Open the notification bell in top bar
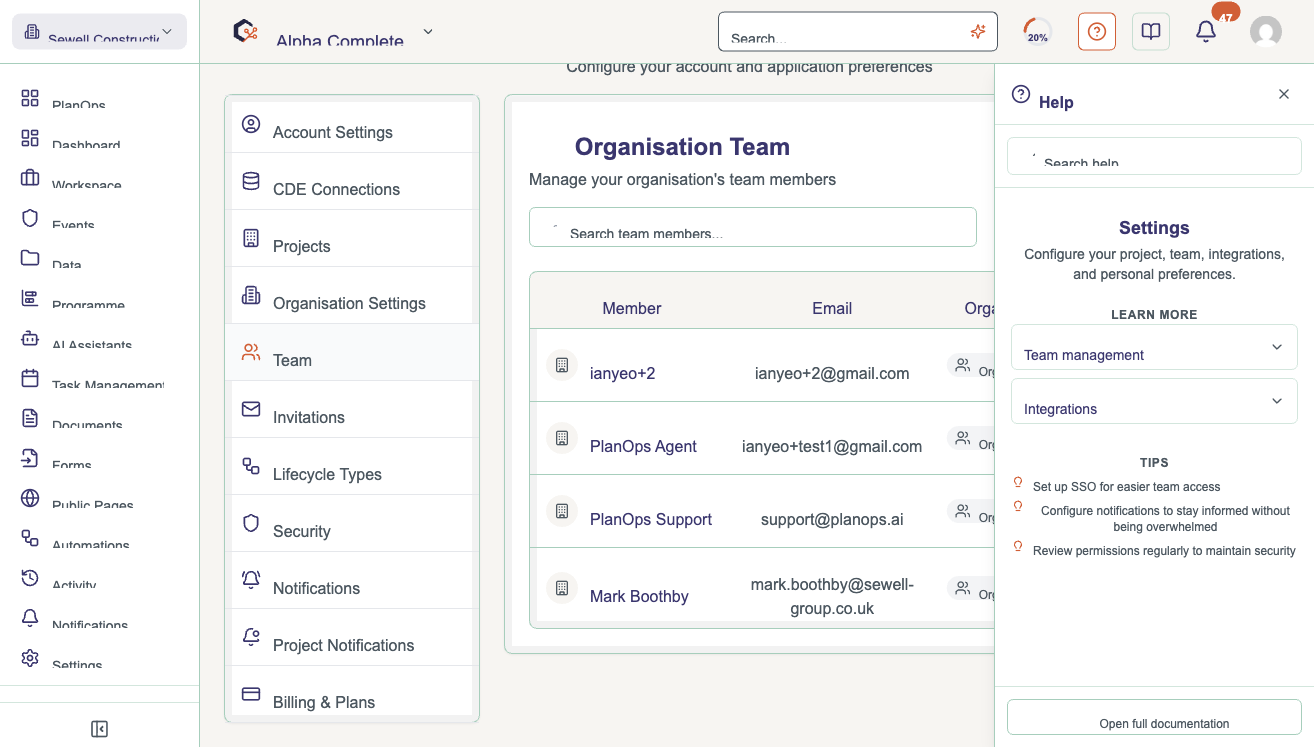This screenshot has width=1314, height=747. click(1206, 31)
